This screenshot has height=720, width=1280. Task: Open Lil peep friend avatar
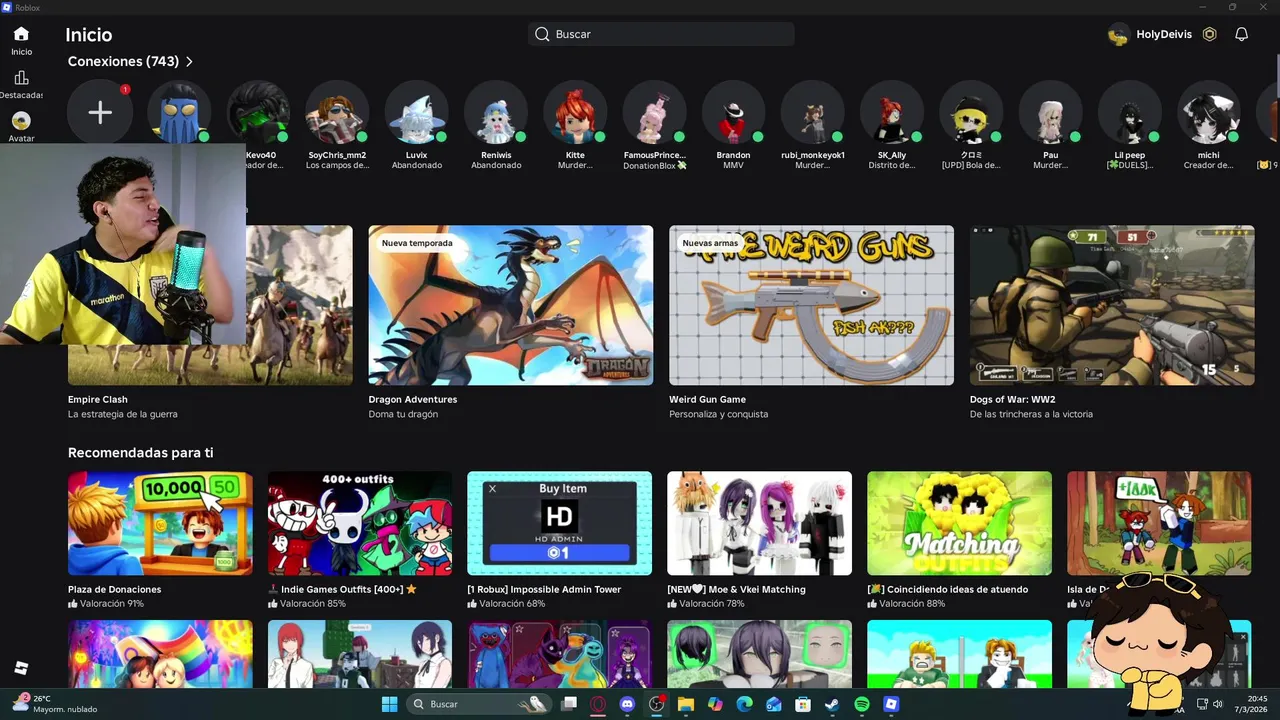click(1130, 113)
